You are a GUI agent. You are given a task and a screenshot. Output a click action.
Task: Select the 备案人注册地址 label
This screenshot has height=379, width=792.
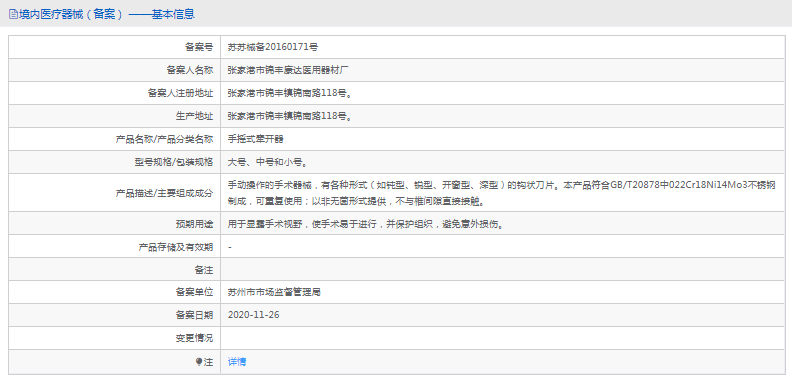180,93
